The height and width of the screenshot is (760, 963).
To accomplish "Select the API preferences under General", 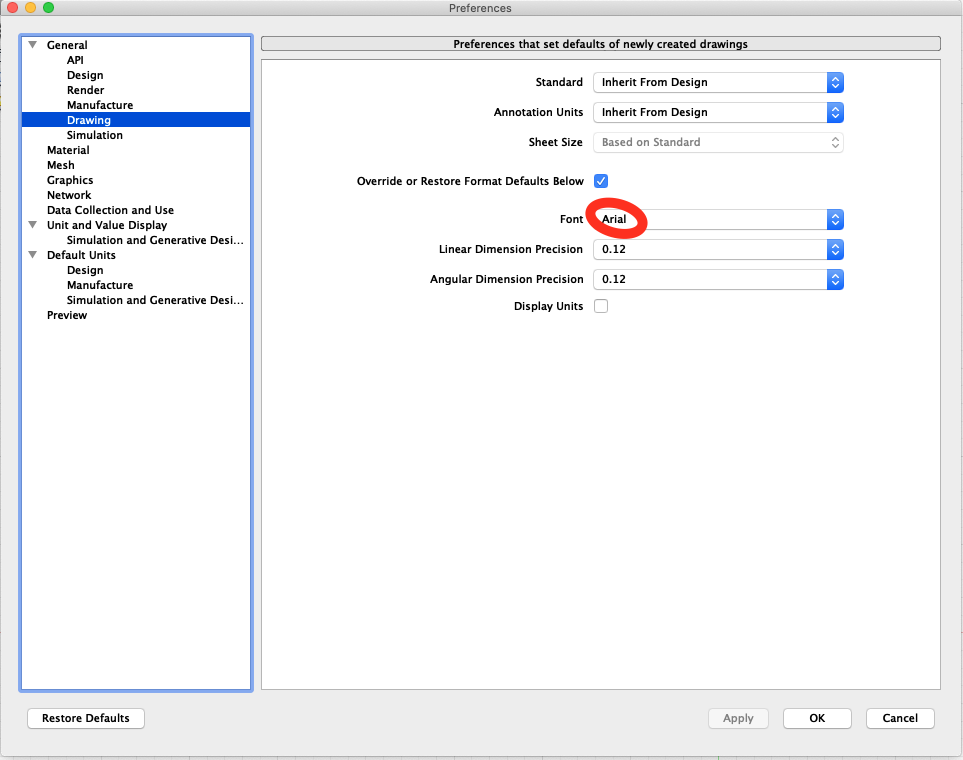I will point(75,60).
